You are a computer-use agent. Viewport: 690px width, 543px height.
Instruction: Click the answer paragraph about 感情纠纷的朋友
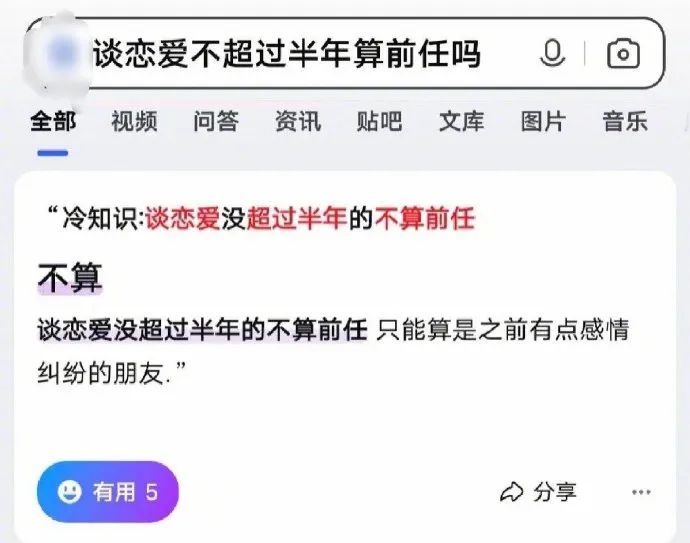[x=333, y=352]
